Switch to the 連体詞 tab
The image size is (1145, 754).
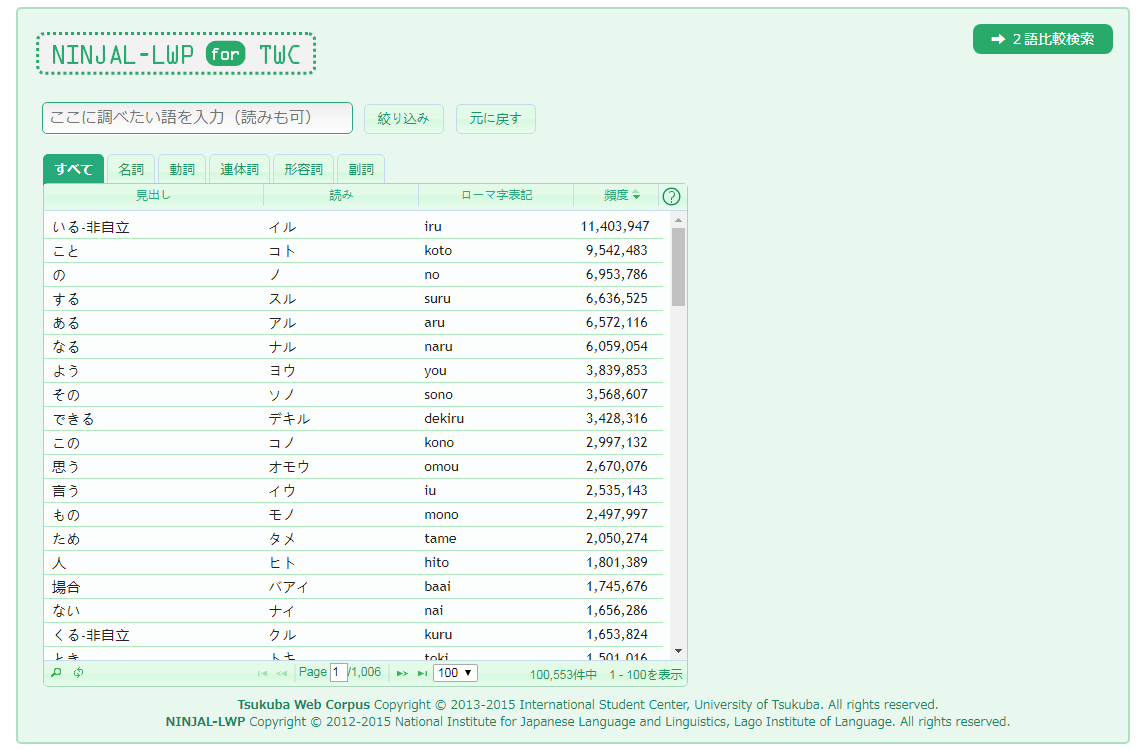pos(240,169)
